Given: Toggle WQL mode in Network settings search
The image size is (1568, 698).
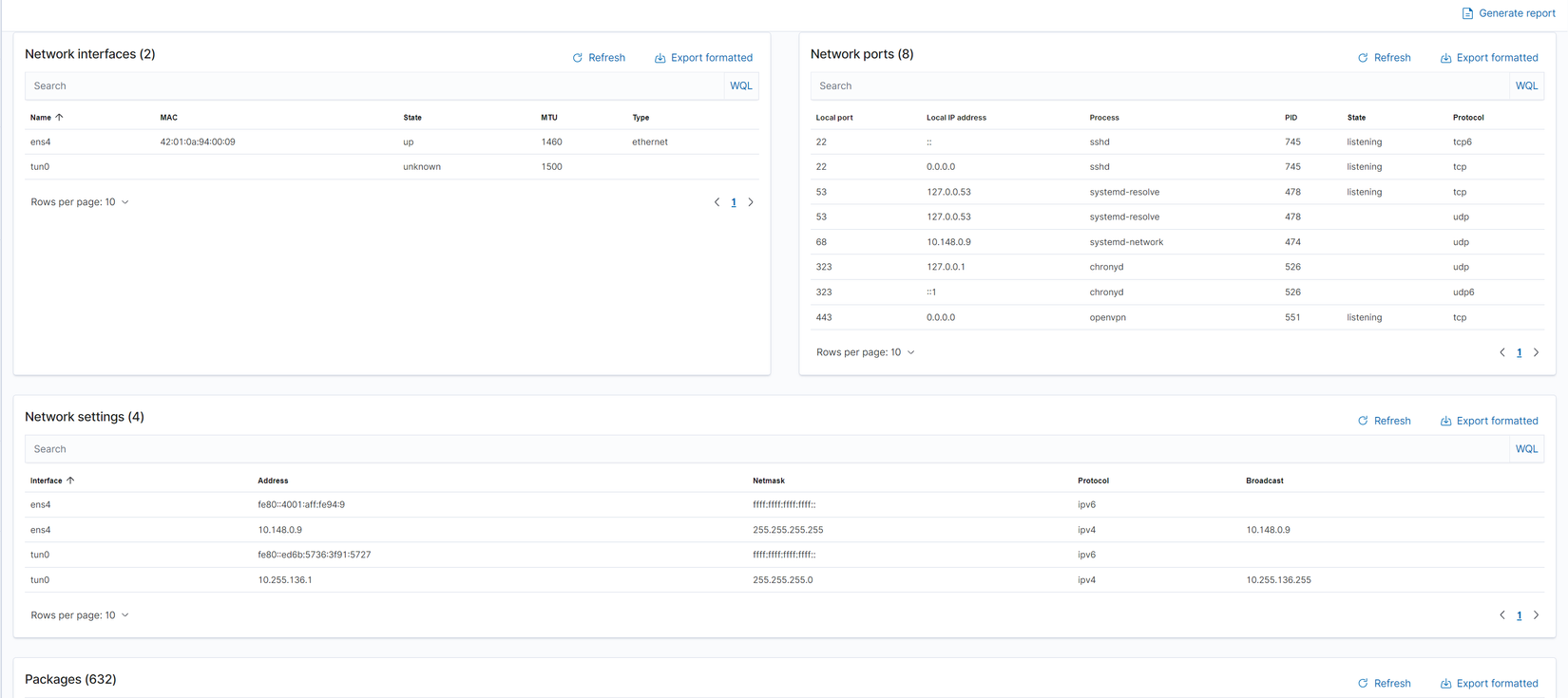Looking at the screenshot, I should 1526,449.
